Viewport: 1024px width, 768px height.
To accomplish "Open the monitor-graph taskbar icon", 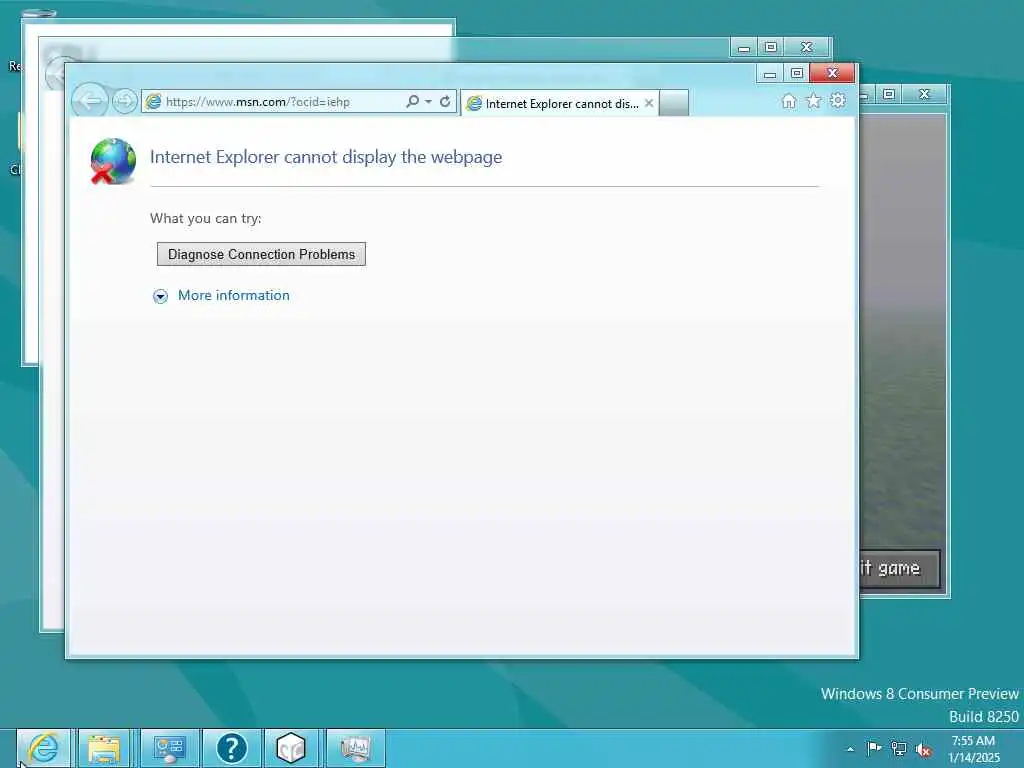I will click(x=355, y=748).
